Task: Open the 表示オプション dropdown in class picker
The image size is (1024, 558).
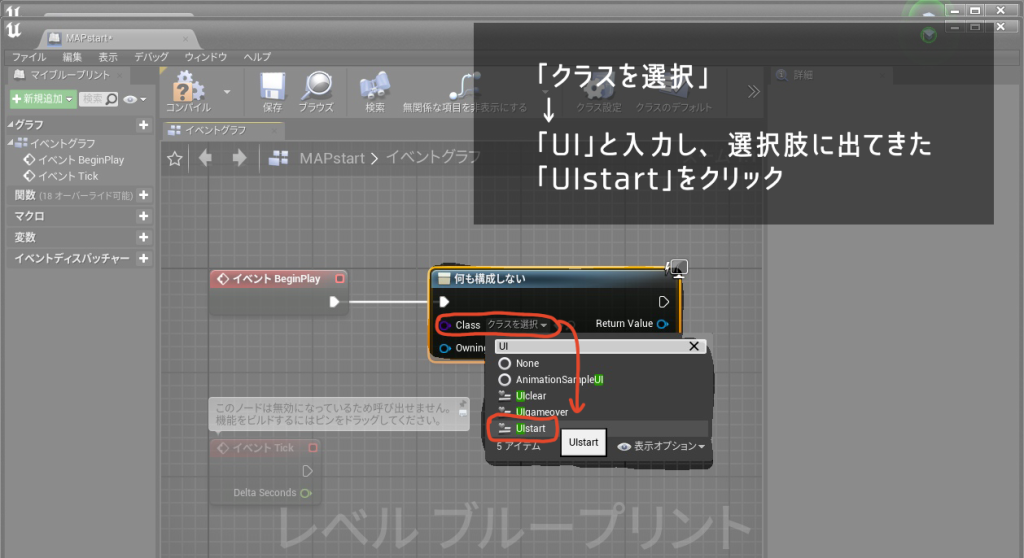Action: (x=663, y=446)
